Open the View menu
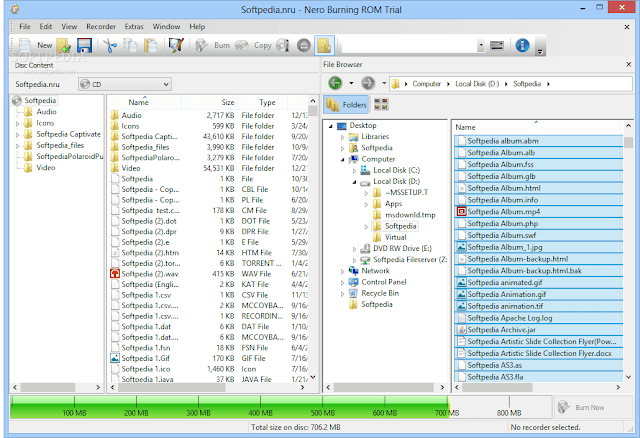The image size is (640, 438). pyautogui.click(x=69, y=27)
